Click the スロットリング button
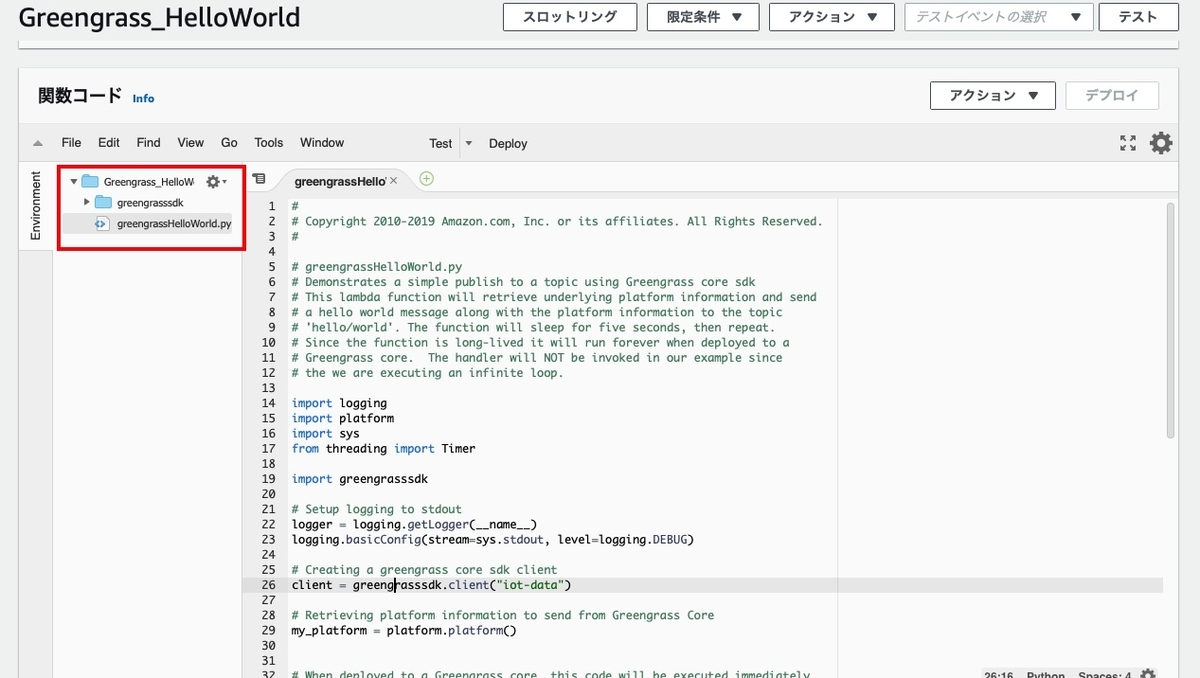Screen dimensions: 1200x678 coord(569,17)
